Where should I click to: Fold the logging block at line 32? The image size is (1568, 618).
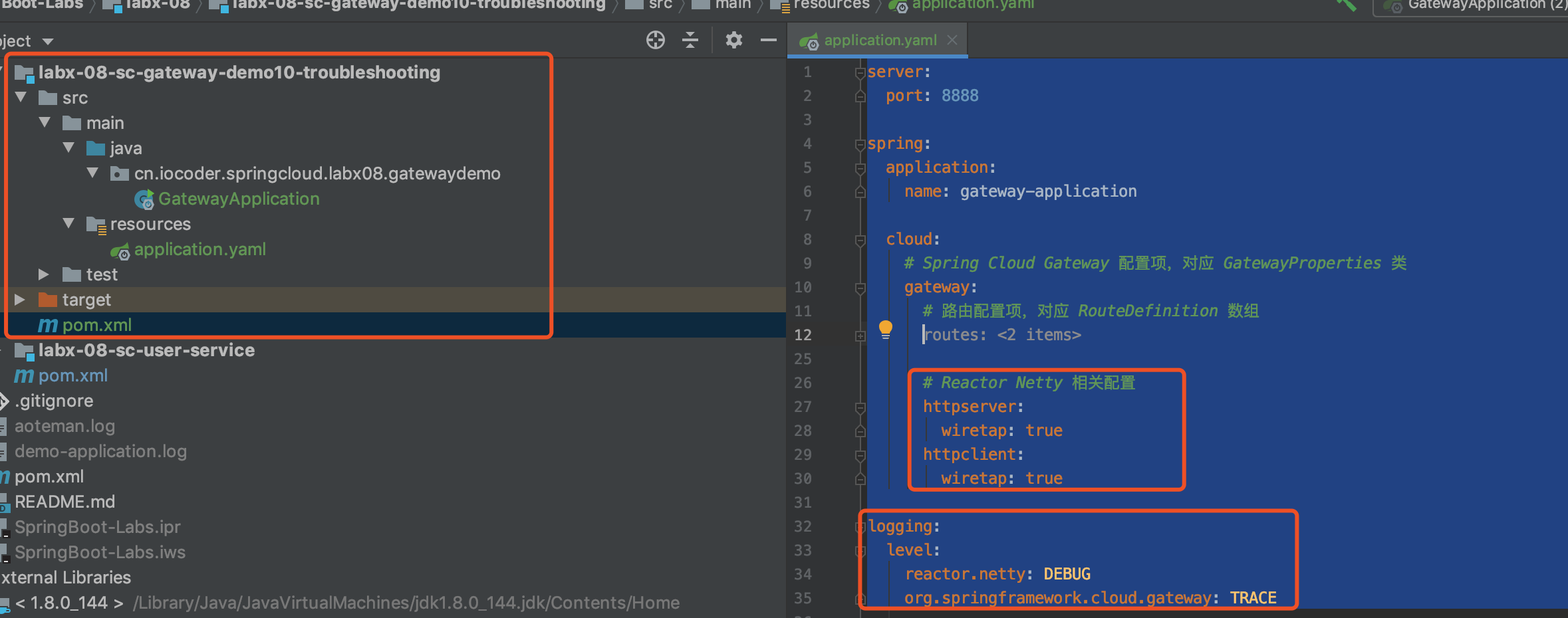tap(860, 527)
